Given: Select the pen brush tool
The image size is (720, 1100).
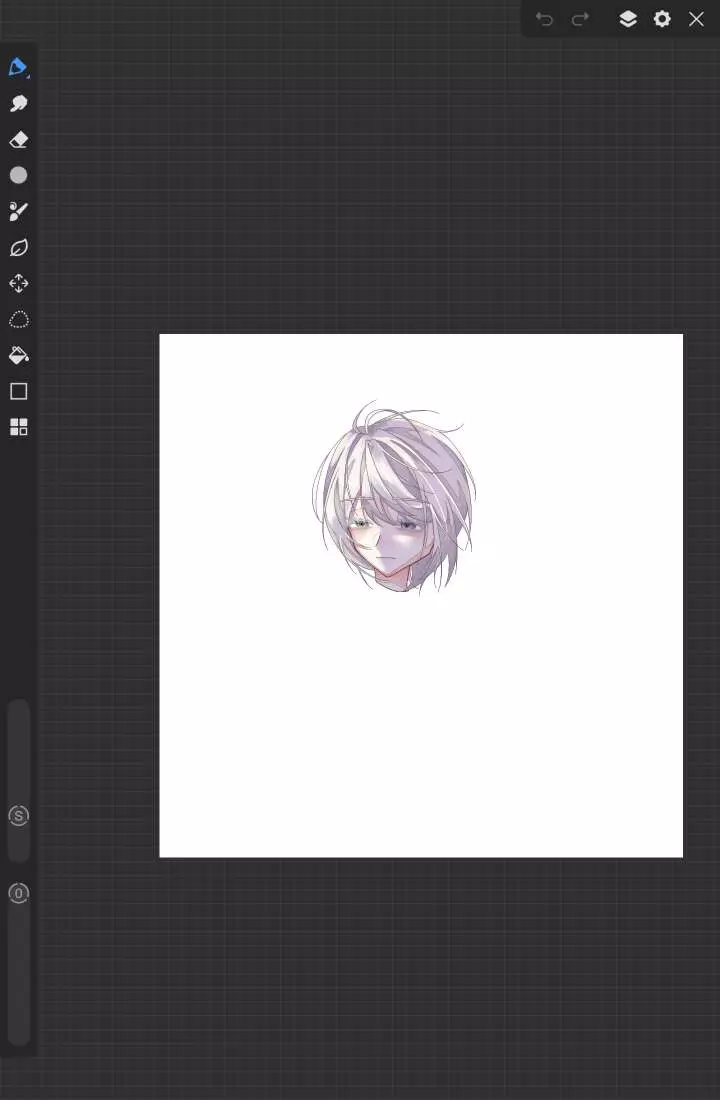Looking at the screenshot, I should [17, 67].
